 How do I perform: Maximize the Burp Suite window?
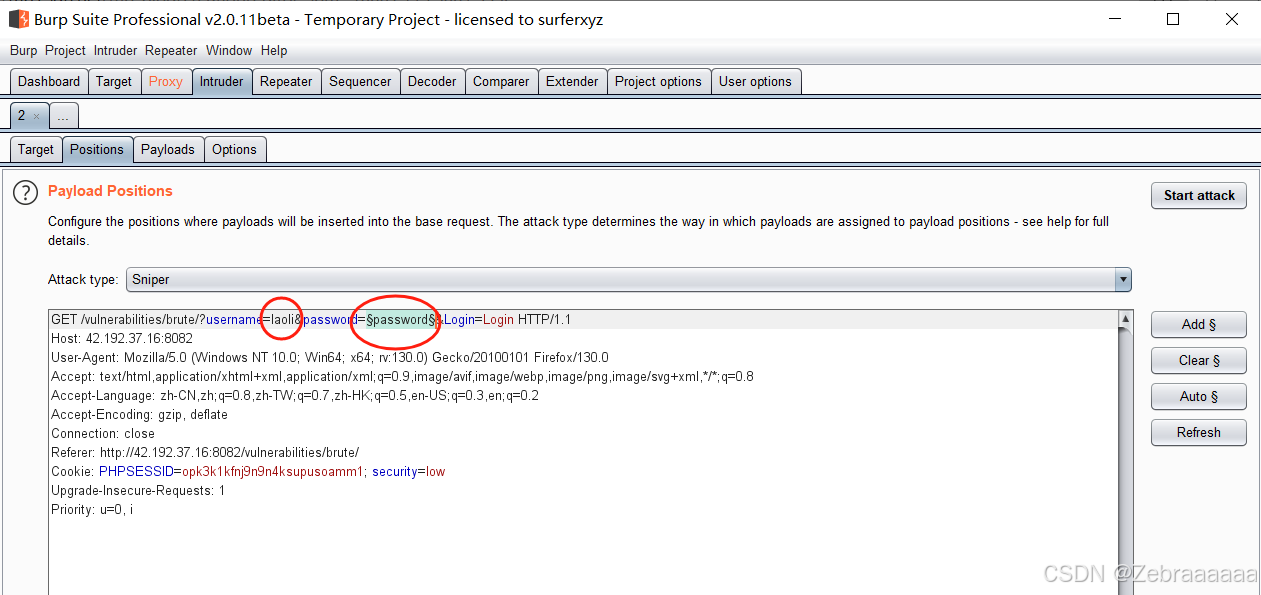[x=1173, y=19]
